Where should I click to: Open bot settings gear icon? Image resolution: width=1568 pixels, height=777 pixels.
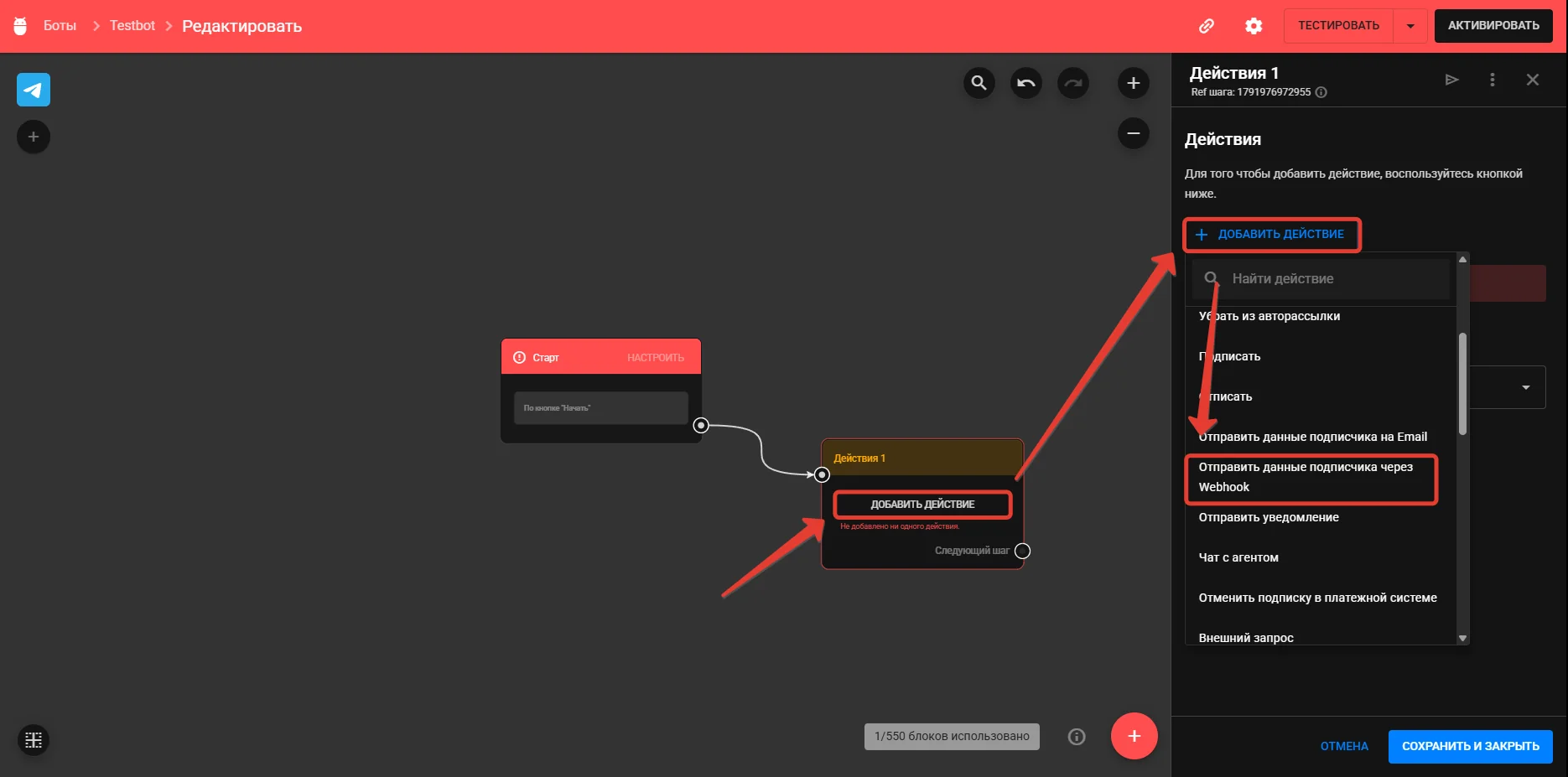pos(1254,26)
